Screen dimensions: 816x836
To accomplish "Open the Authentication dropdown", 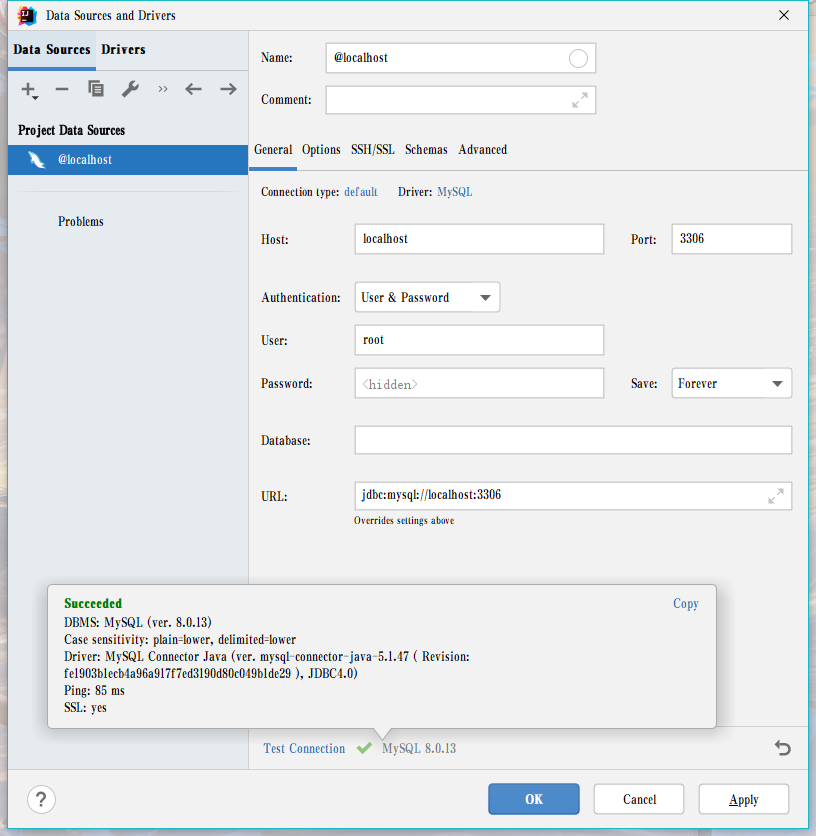I will (427, 298).
